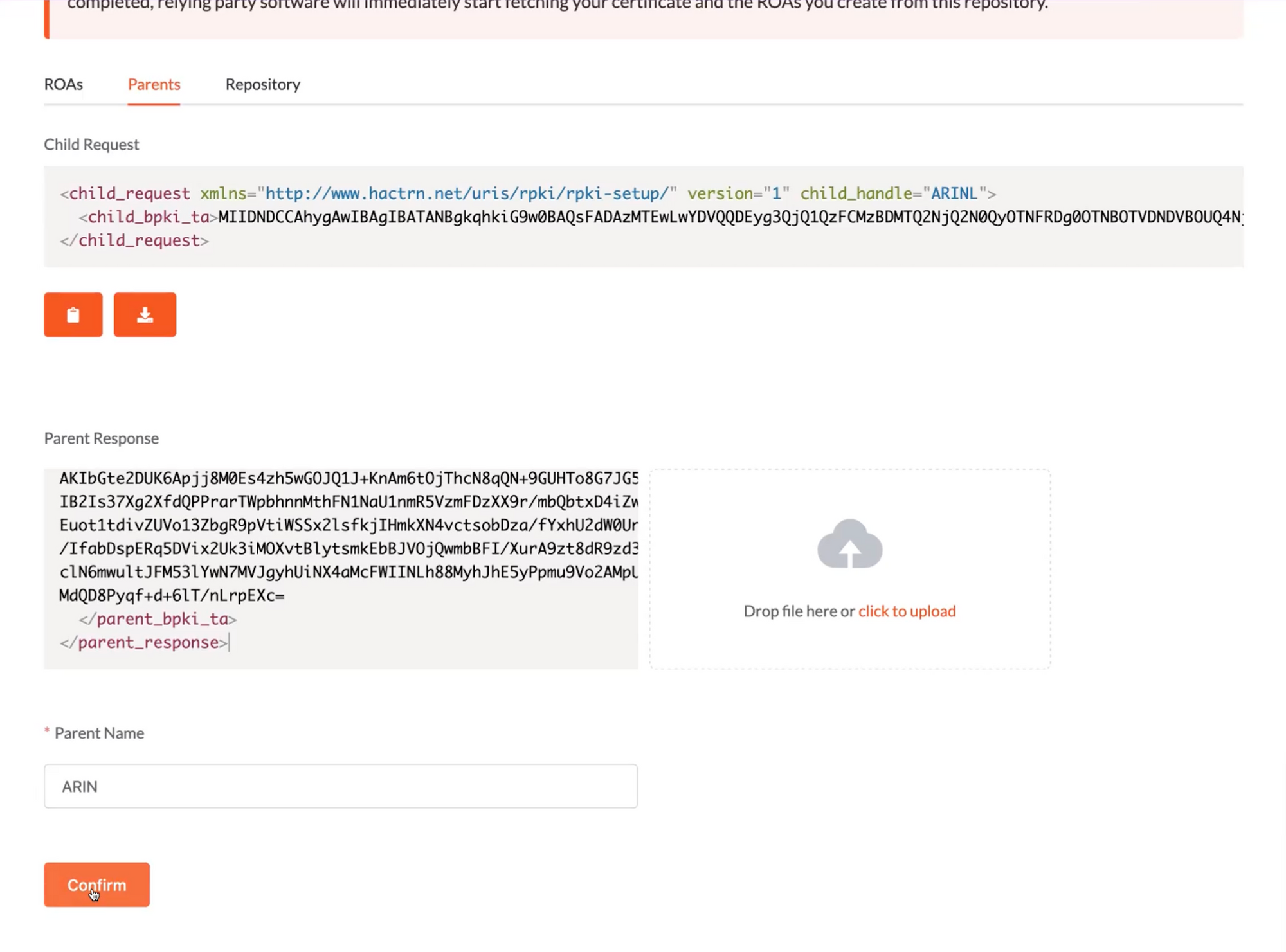Click the 'Drop file here or' text
This screenshot has height=952, width=1286.
[x=798, y=611]
